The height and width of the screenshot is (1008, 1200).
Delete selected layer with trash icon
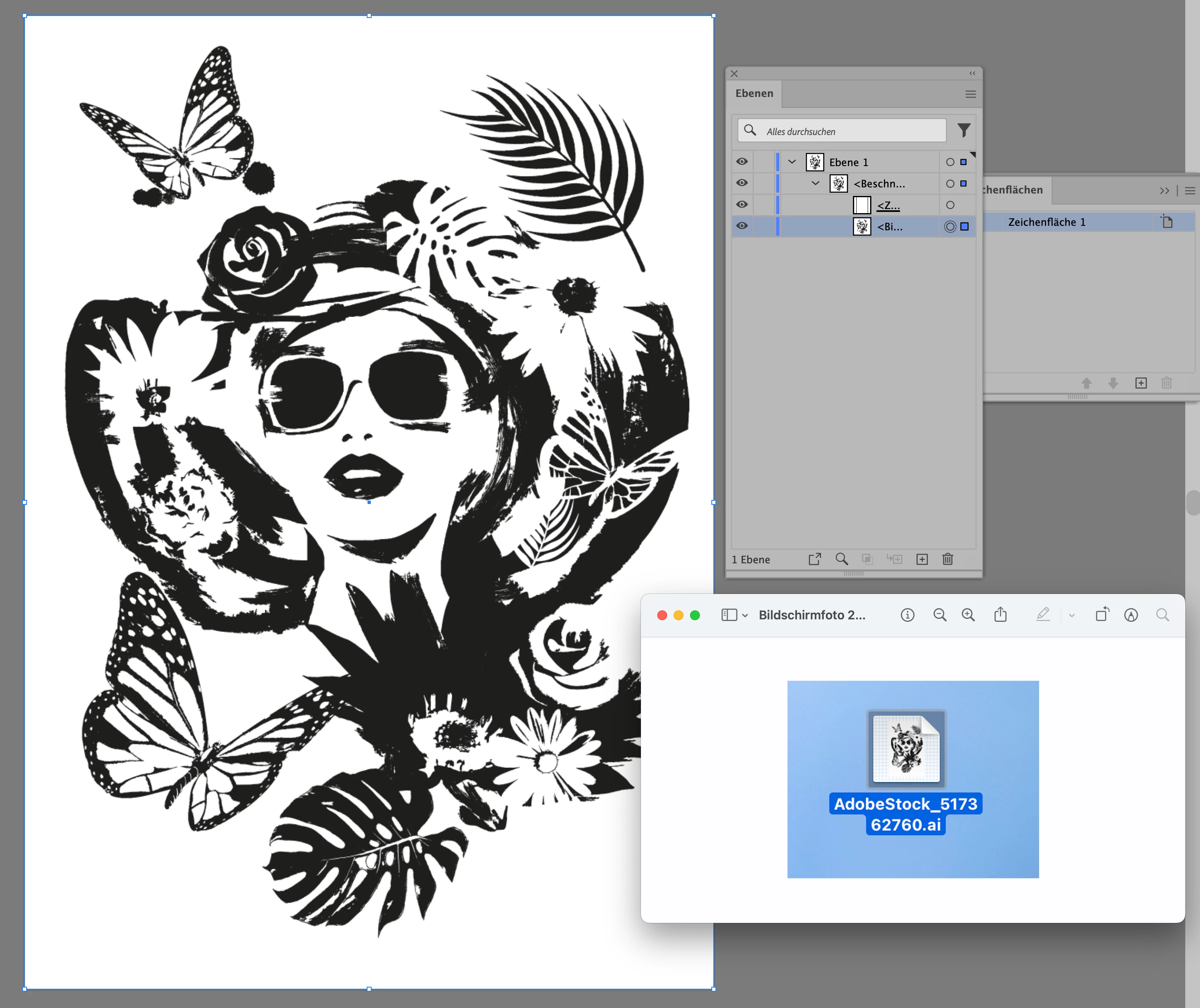tap(947, 559)
